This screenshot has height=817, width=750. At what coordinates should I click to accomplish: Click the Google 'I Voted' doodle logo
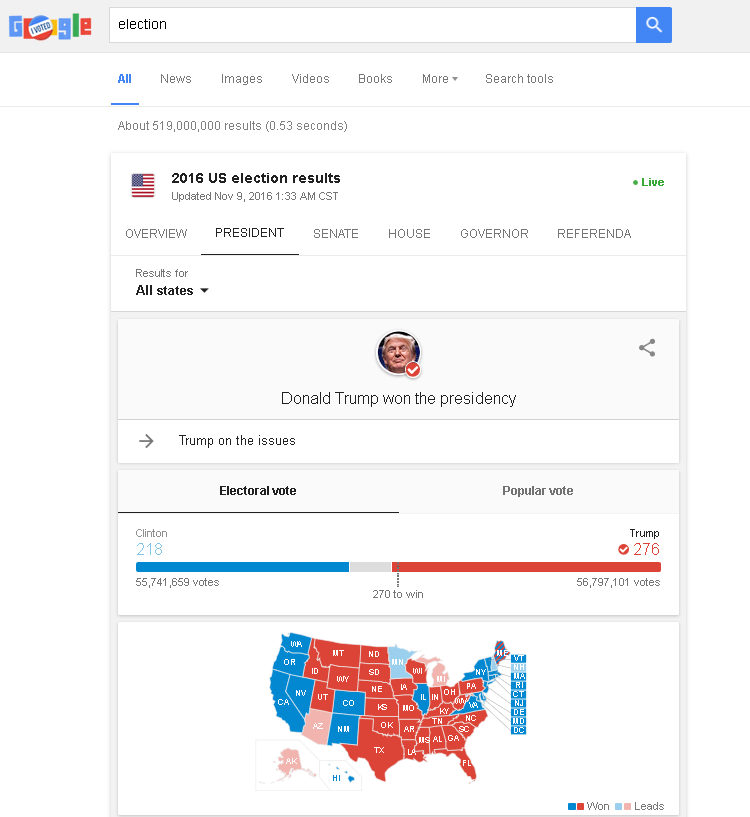tap(50, 27)
